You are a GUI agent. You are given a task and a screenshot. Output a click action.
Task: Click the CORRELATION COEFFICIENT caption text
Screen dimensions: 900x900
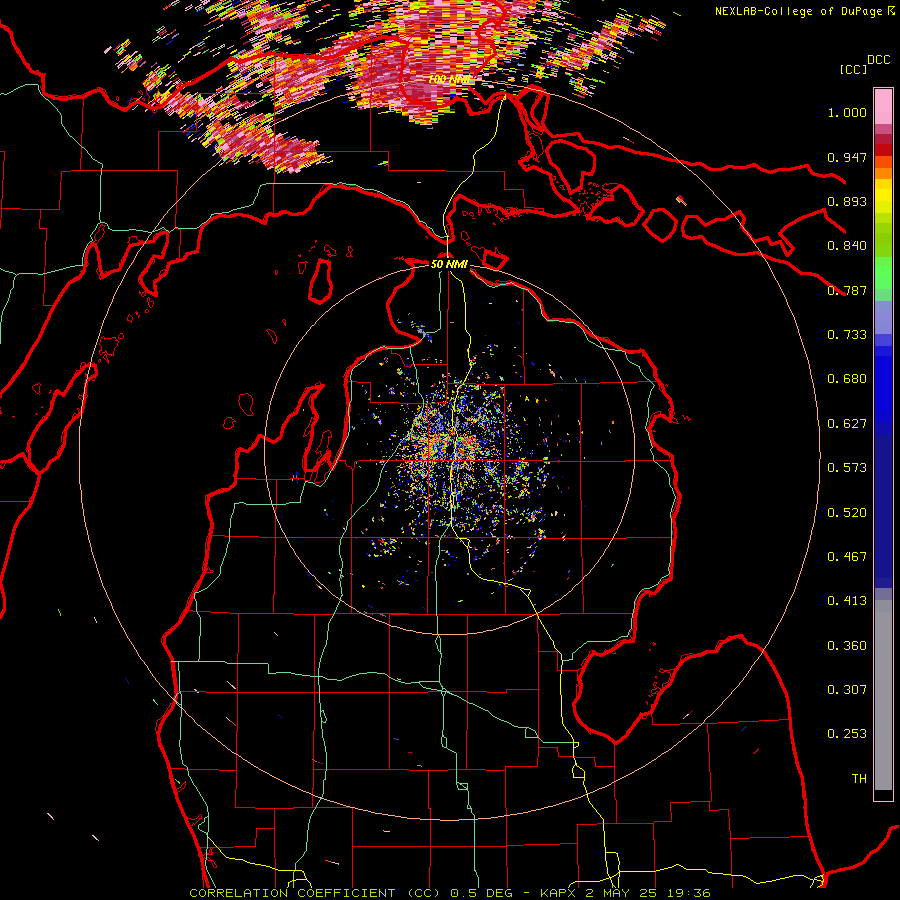[x=450, y=893]
